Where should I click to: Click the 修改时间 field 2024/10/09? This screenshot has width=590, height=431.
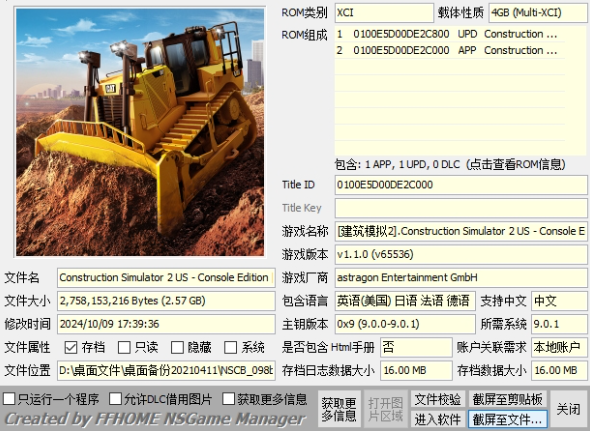tap(166, 324)
